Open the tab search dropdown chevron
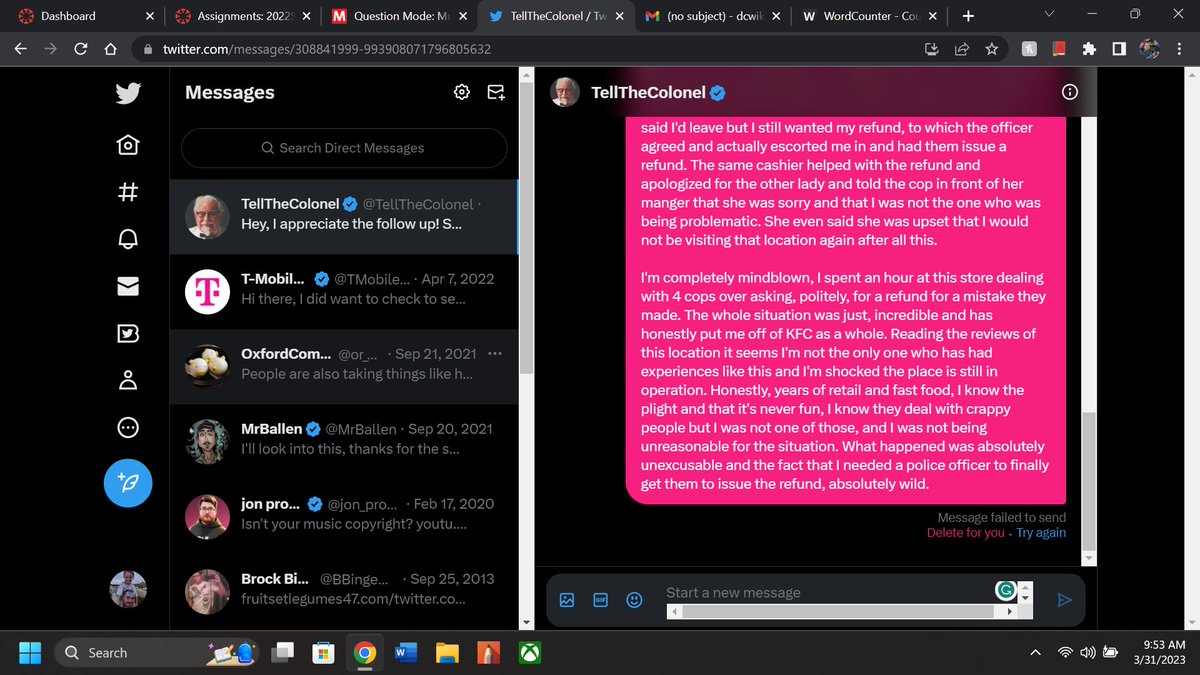 point(1048,15)
